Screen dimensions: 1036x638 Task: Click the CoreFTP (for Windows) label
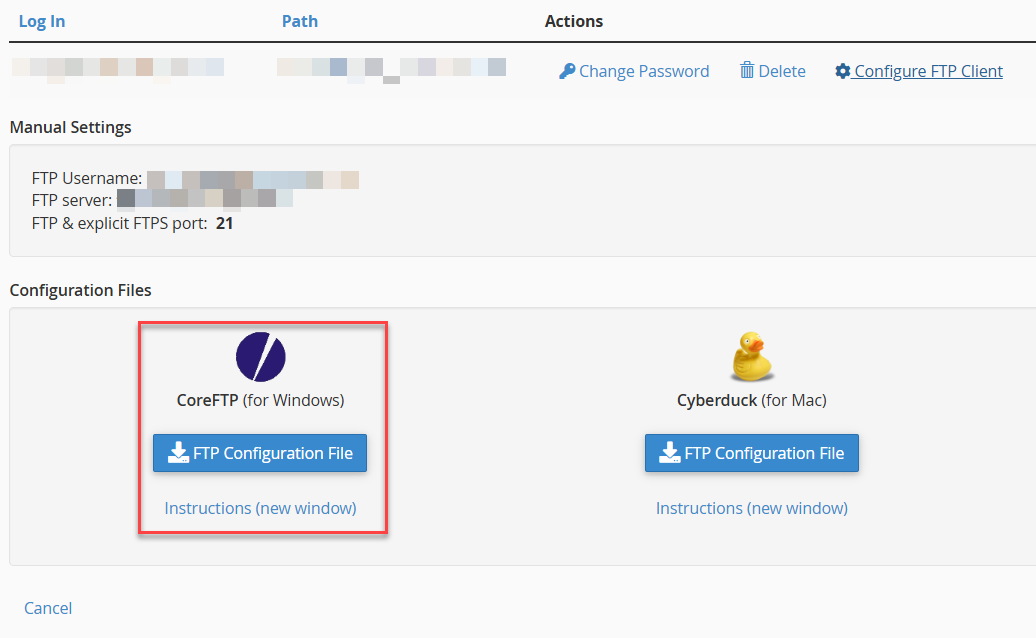click(x=260, y=400)
